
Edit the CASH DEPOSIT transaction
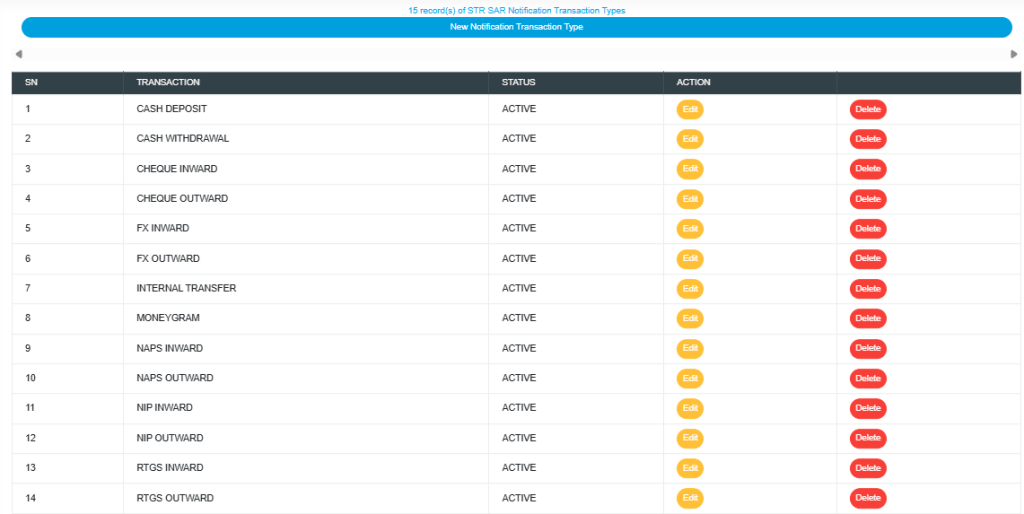(689, 109)
